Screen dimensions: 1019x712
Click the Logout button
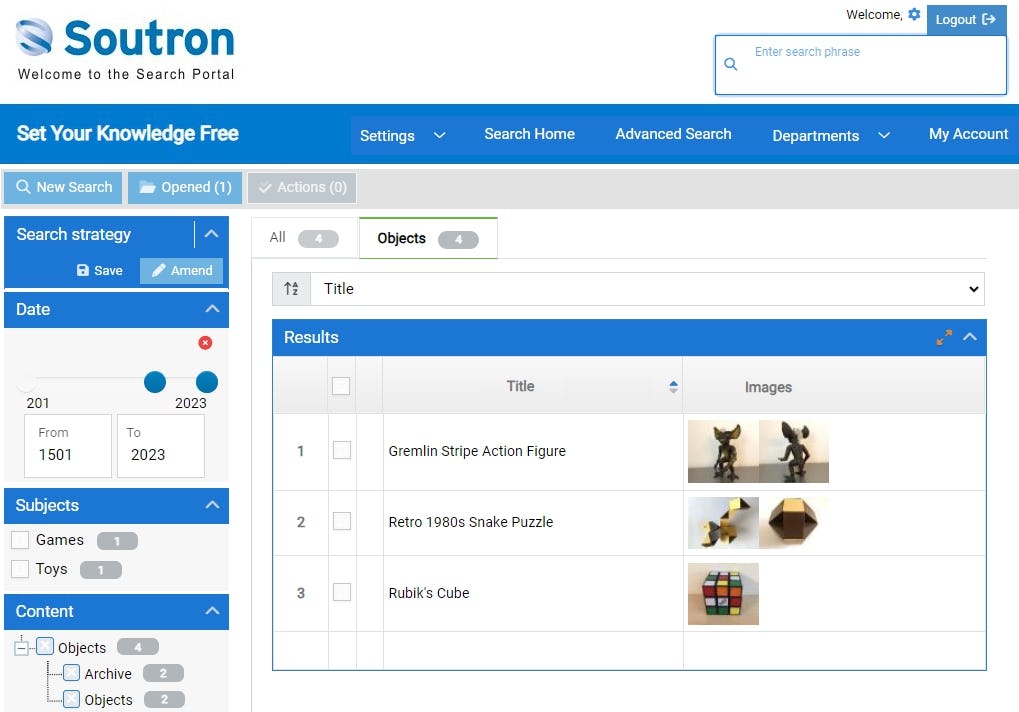[x=965, y=19]
